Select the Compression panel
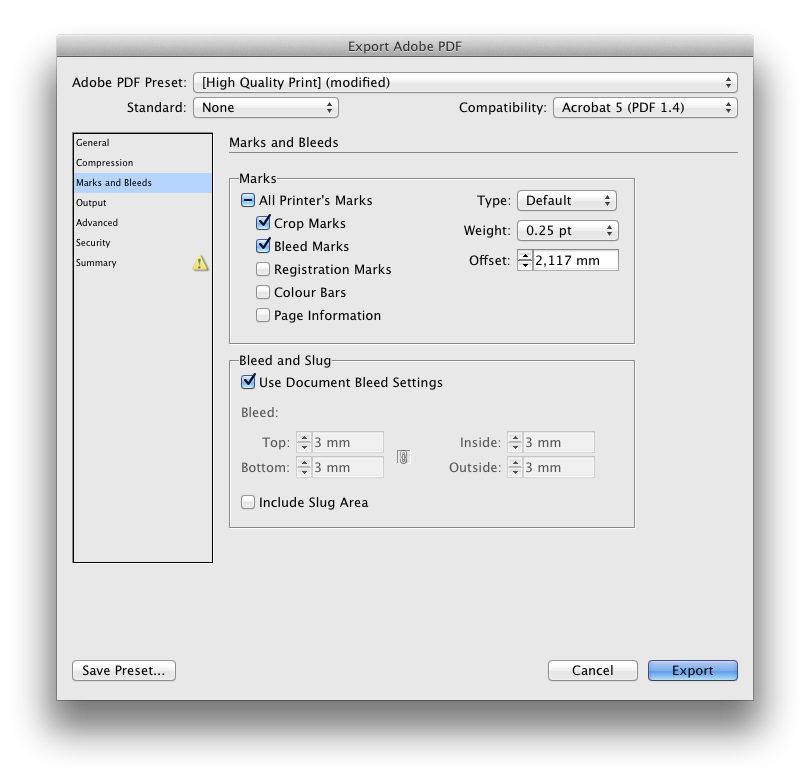 coord(143,163)
